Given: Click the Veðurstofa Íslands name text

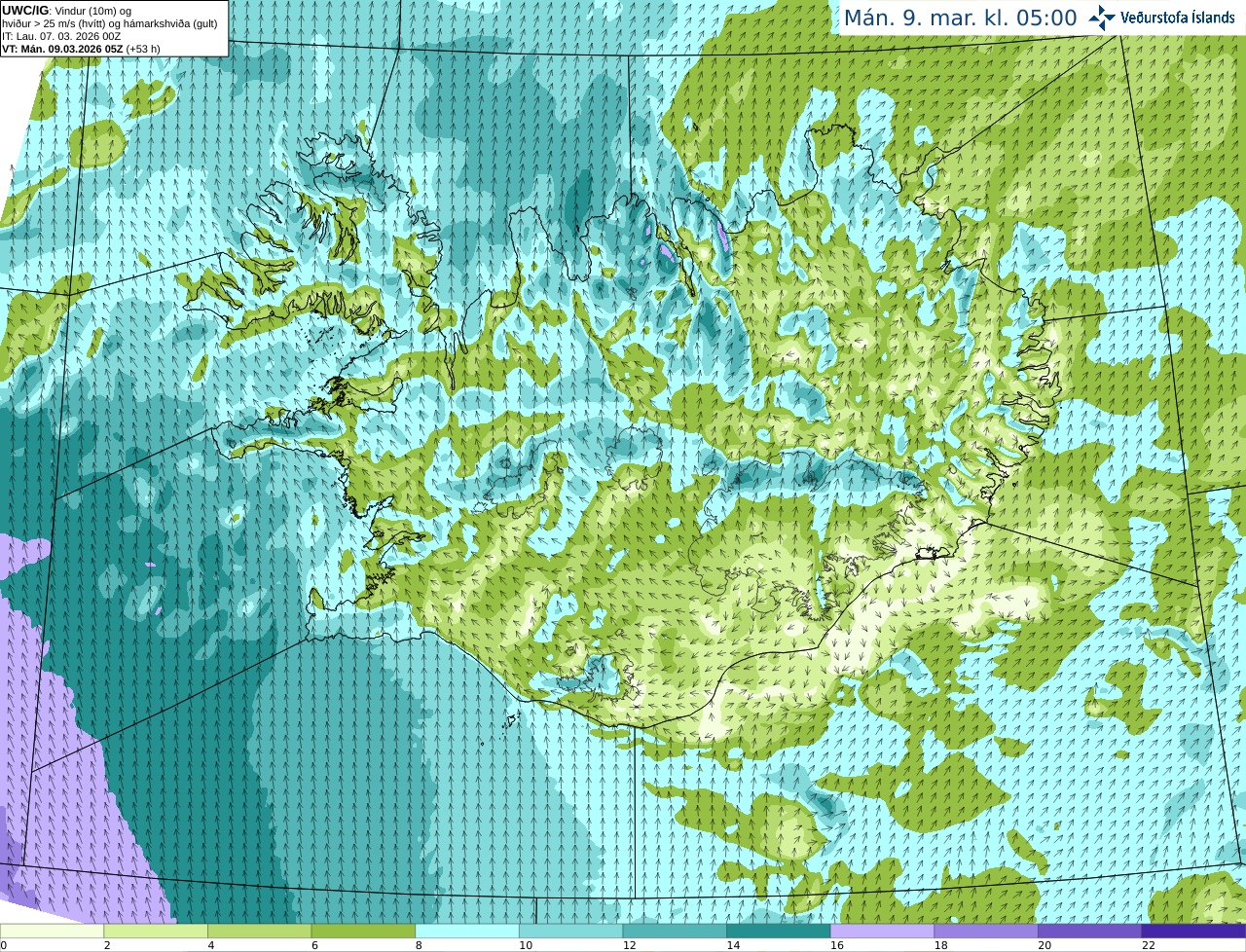Looking at the screenshot, I should tap(1178, 18).
